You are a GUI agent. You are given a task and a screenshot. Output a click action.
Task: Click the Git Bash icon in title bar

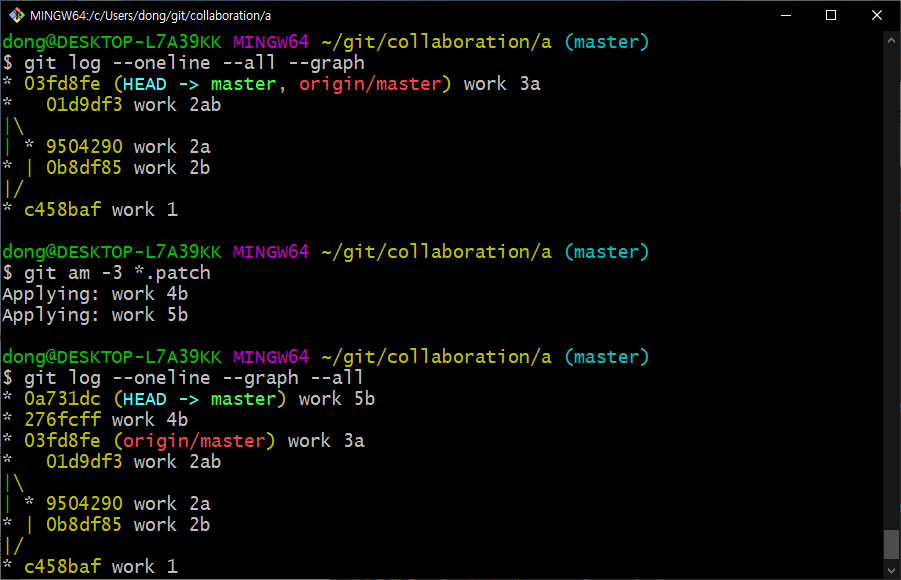click(x=17, y=15)
